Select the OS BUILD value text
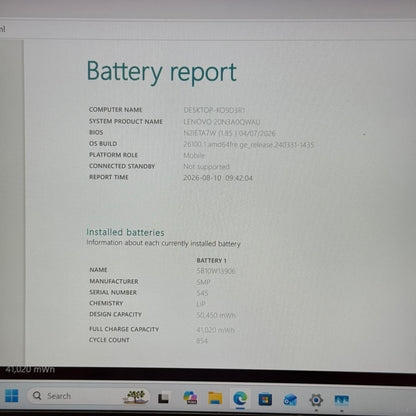This screenshot has height=416, width=416. (249, 145)
